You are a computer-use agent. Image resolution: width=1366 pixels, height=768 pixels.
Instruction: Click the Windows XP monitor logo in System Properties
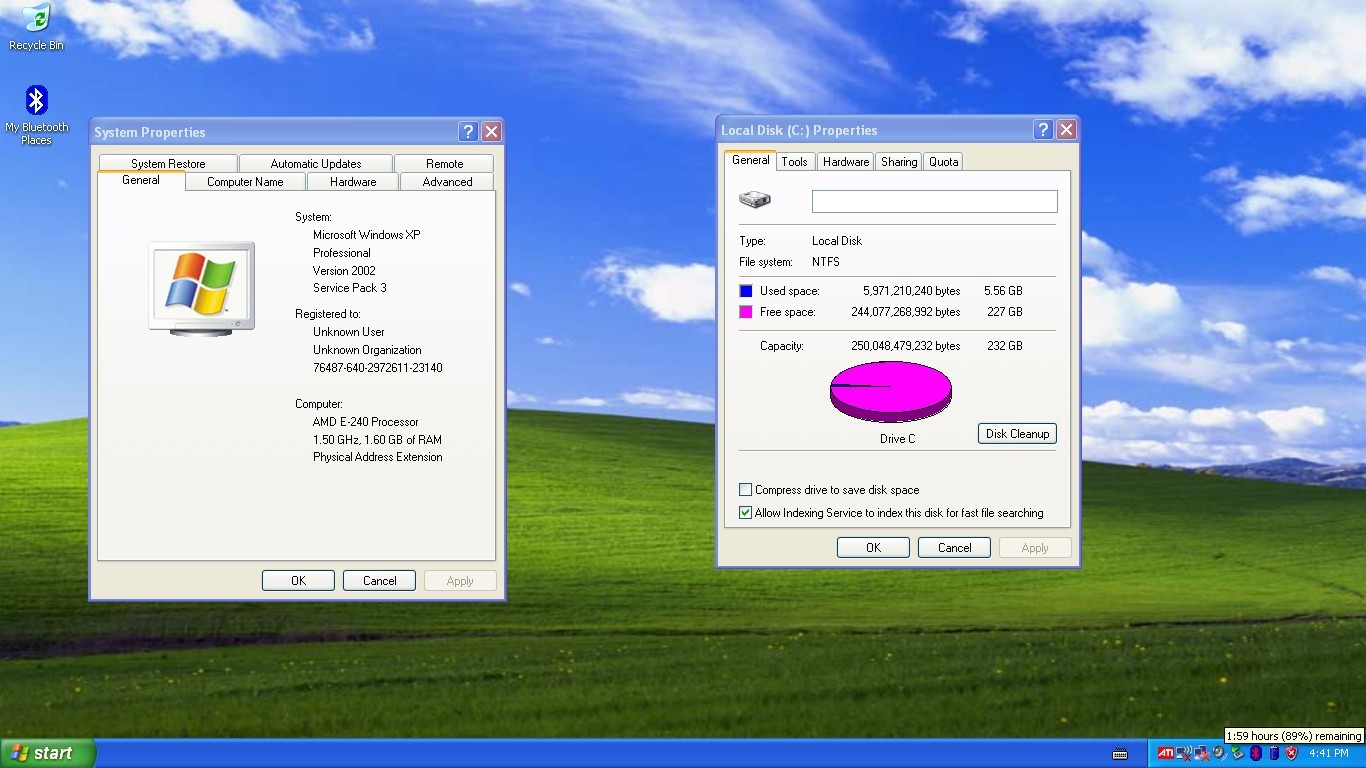201,288
